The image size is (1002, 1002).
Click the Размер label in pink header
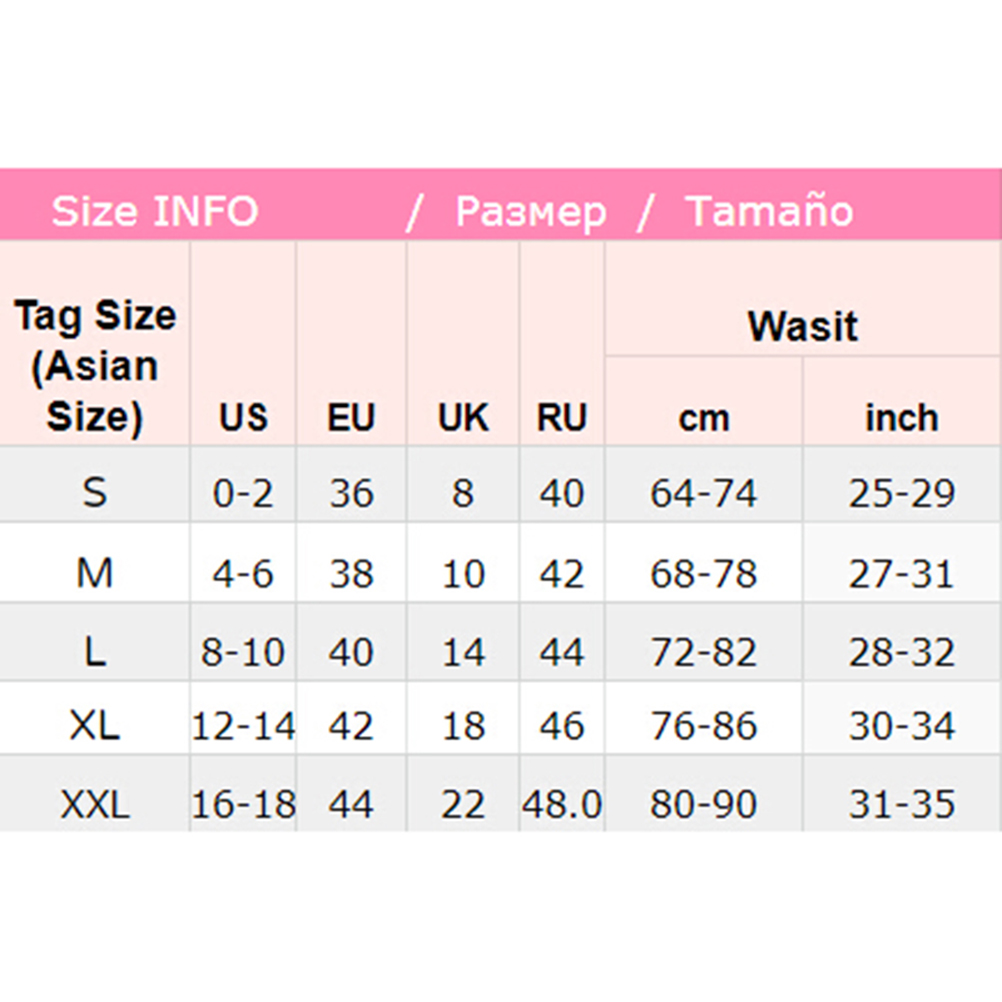click(x=530, y=211)
